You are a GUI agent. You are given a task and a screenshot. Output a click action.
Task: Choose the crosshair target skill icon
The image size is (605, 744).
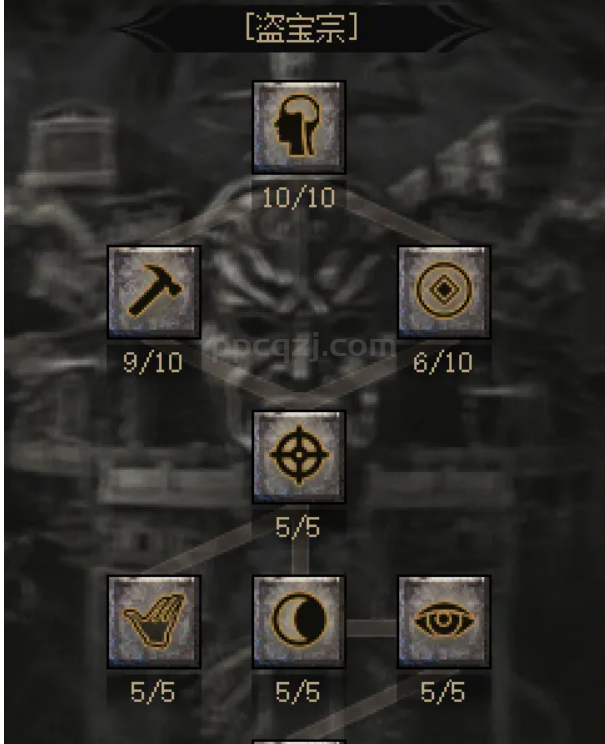coord(298,456)
